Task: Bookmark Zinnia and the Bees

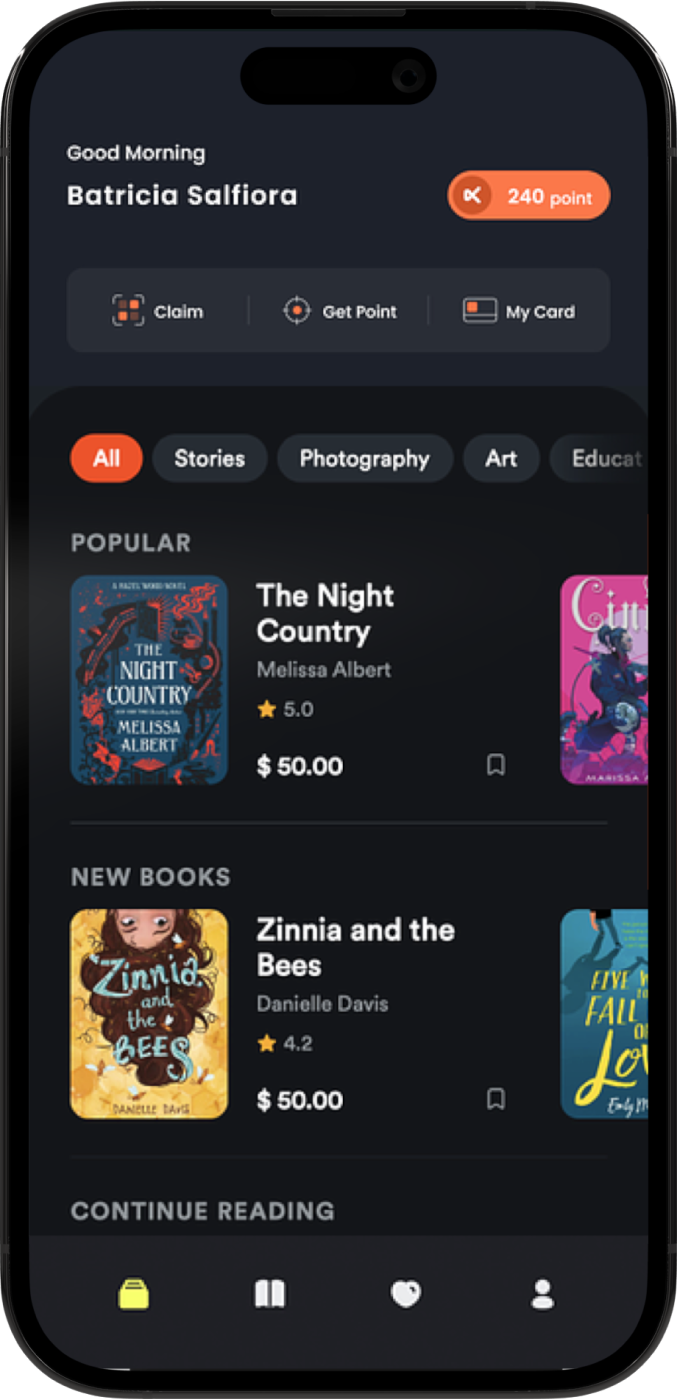Action: [495, 1099]
